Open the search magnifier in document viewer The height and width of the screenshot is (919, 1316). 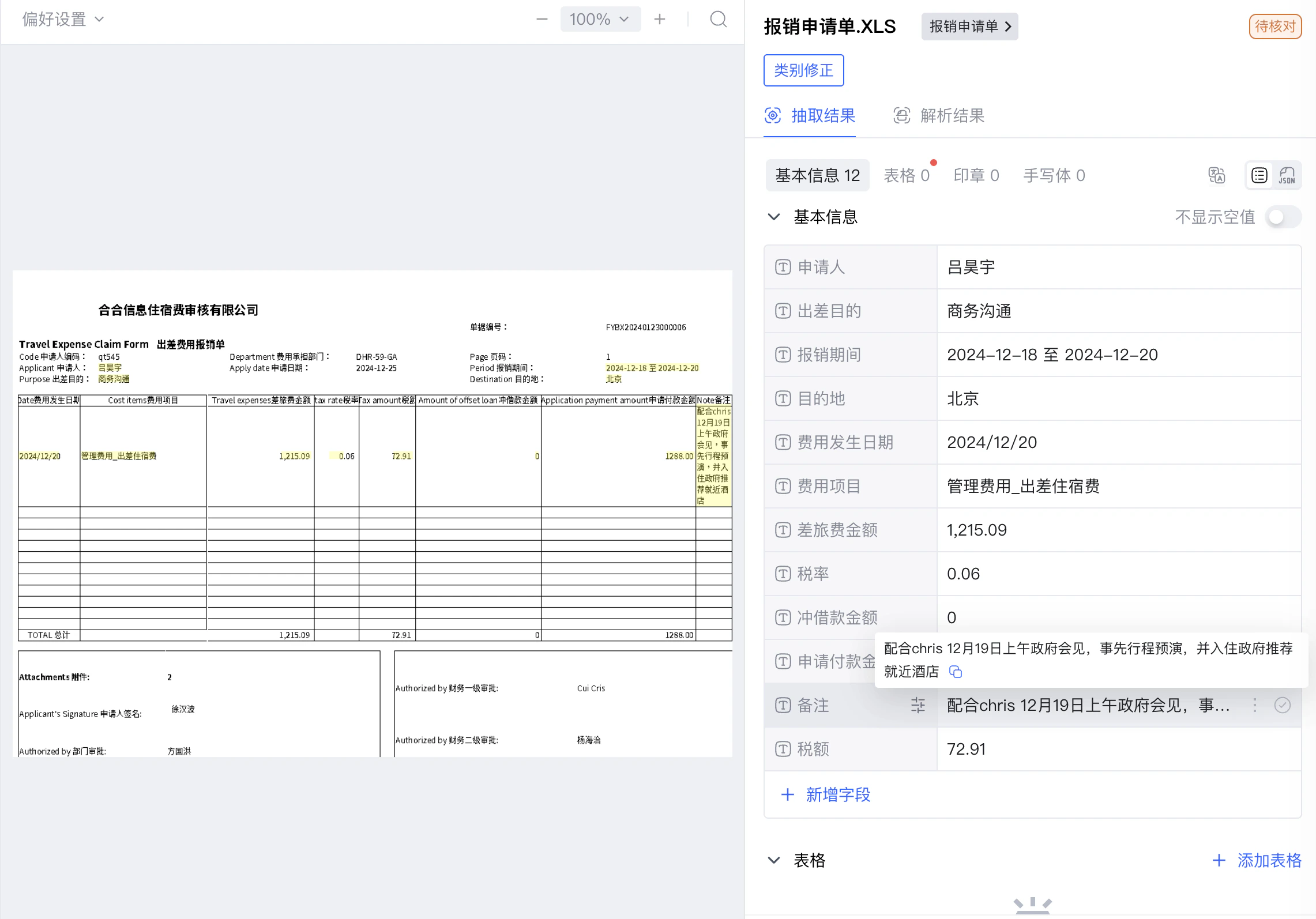tap(718, 19)
